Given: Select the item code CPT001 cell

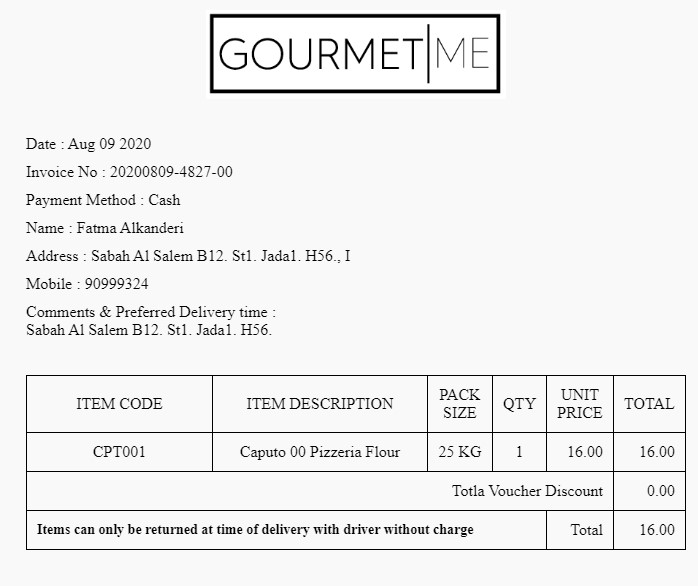Looking at the screenshot, I should [119, 452].
